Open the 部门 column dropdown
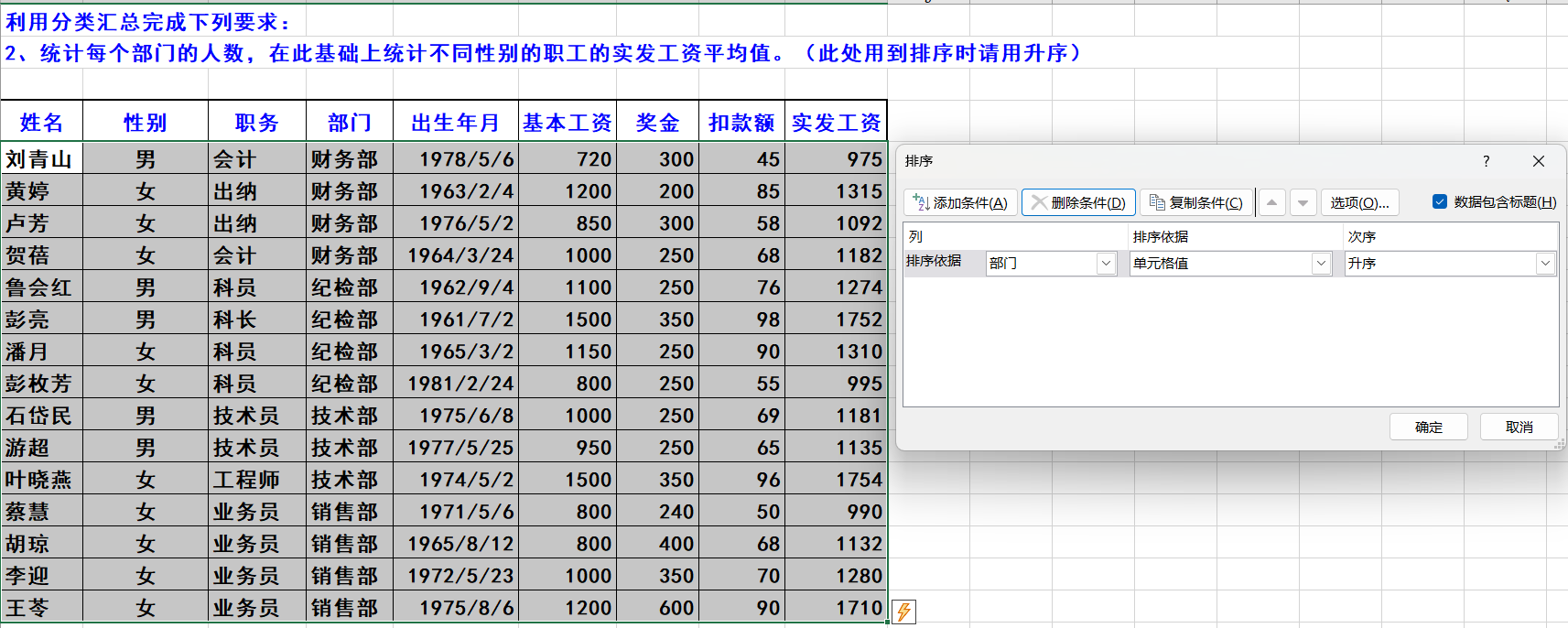This screenshot has height=628, width=1568. click(1106, 264)
